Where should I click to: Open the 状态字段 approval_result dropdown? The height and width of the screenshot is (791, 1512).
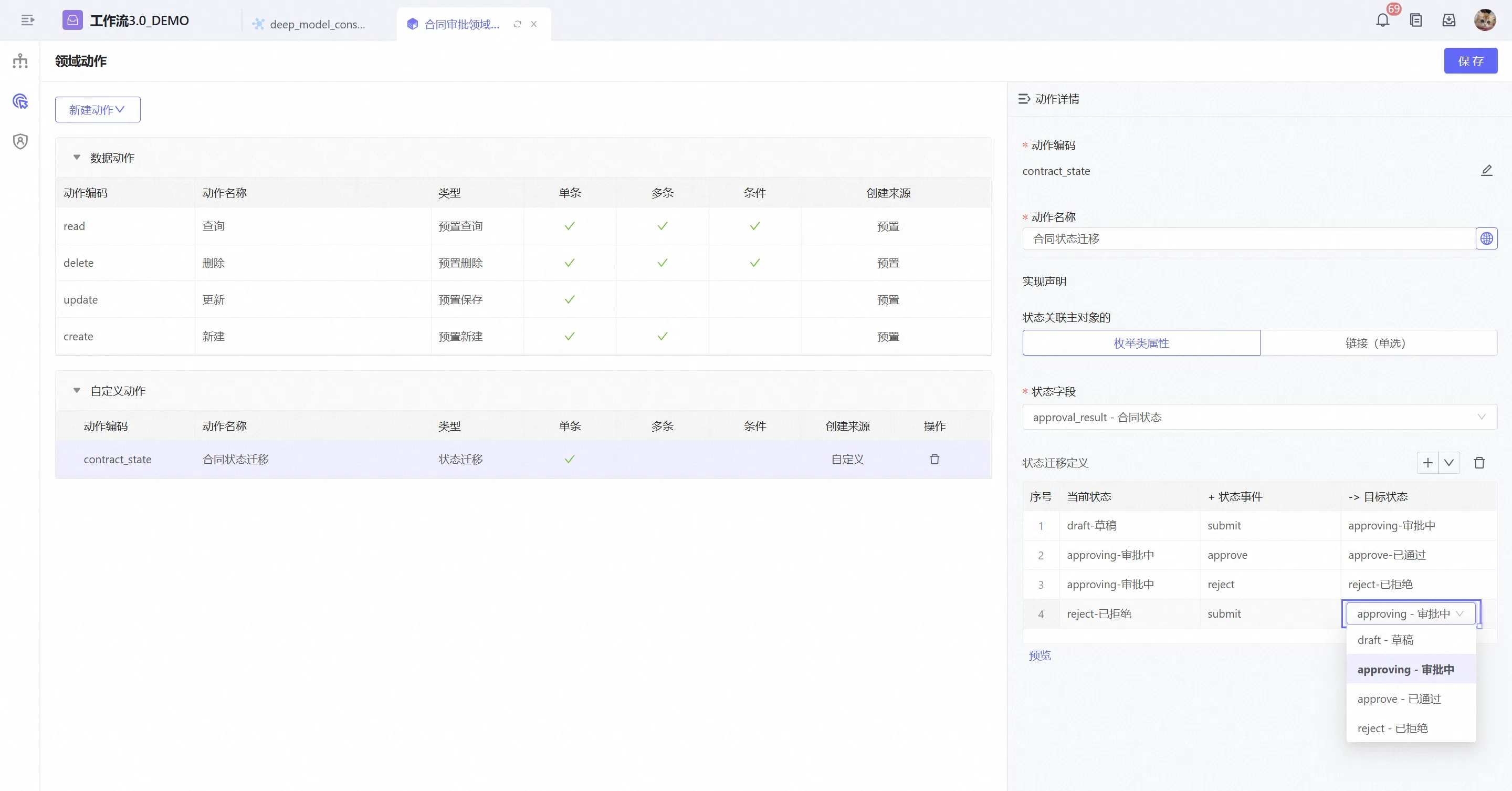click(1259, 417)
